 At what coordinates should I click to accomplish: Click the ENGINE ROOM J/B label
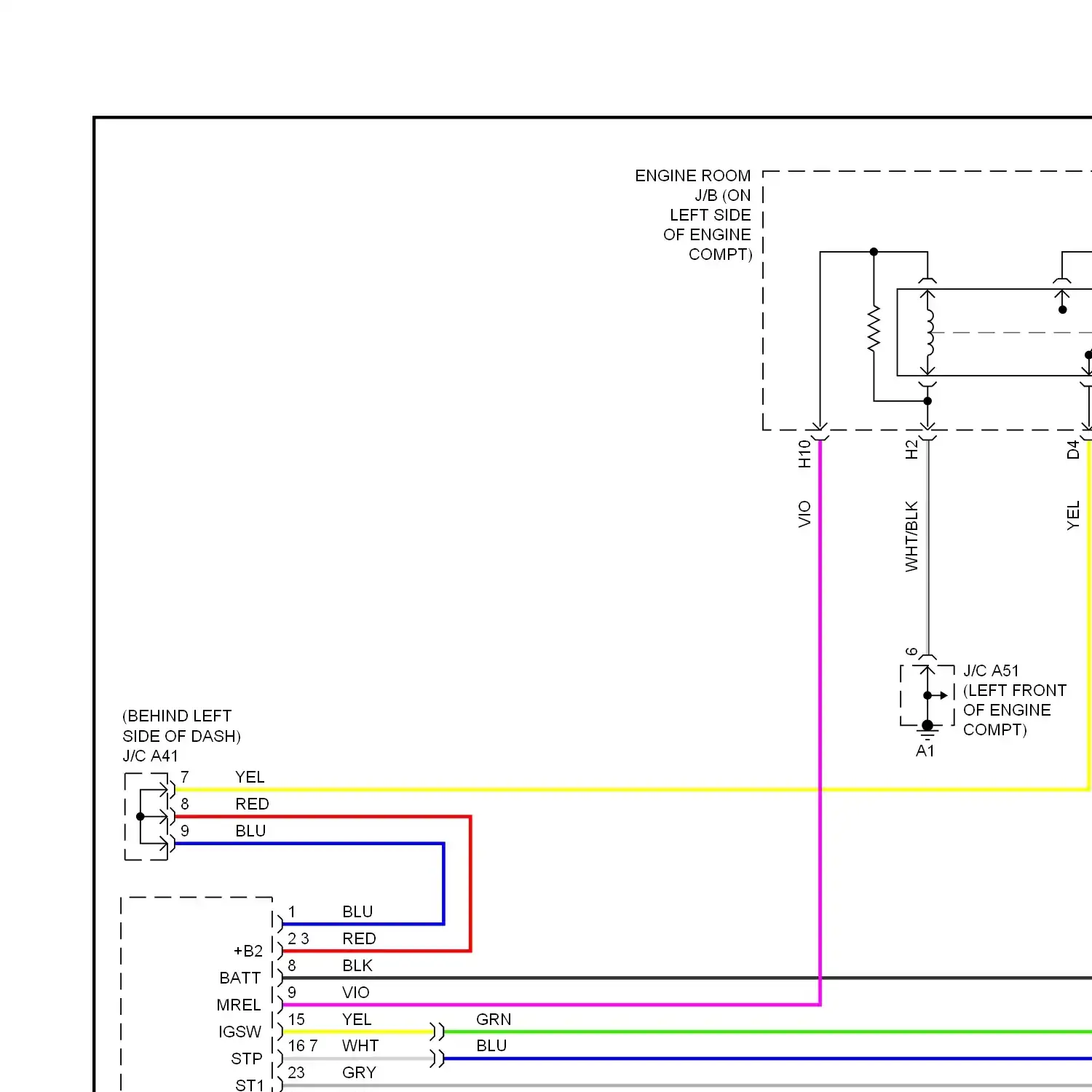point(693,215)
